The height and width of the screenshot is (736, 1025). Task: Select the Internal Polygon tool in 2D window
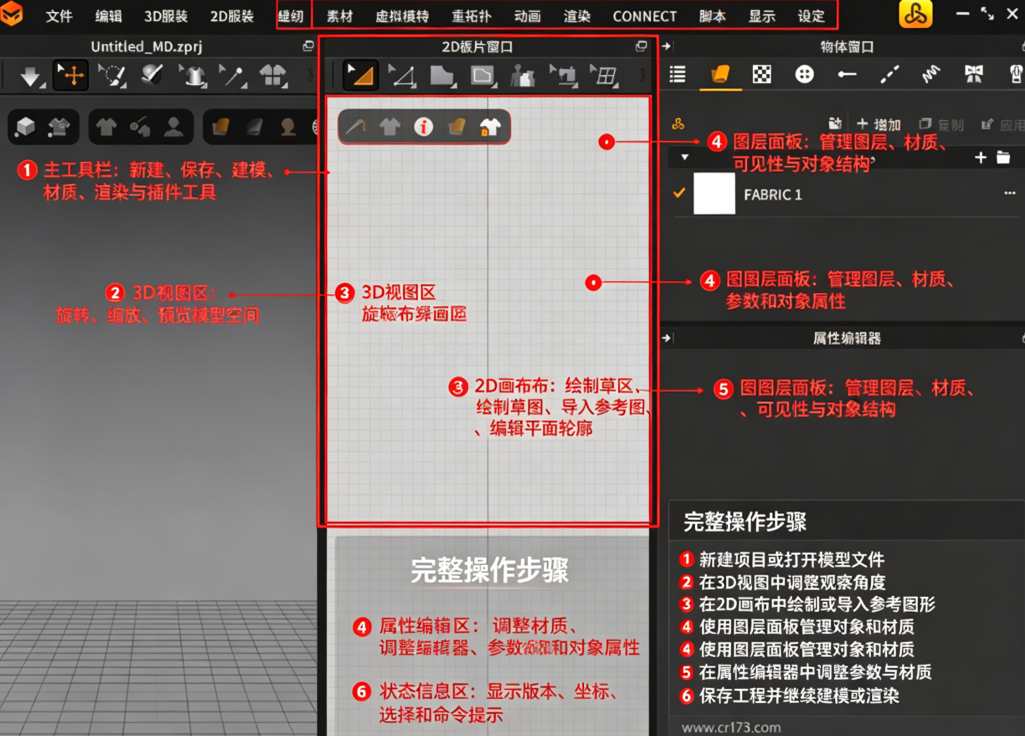483,76
